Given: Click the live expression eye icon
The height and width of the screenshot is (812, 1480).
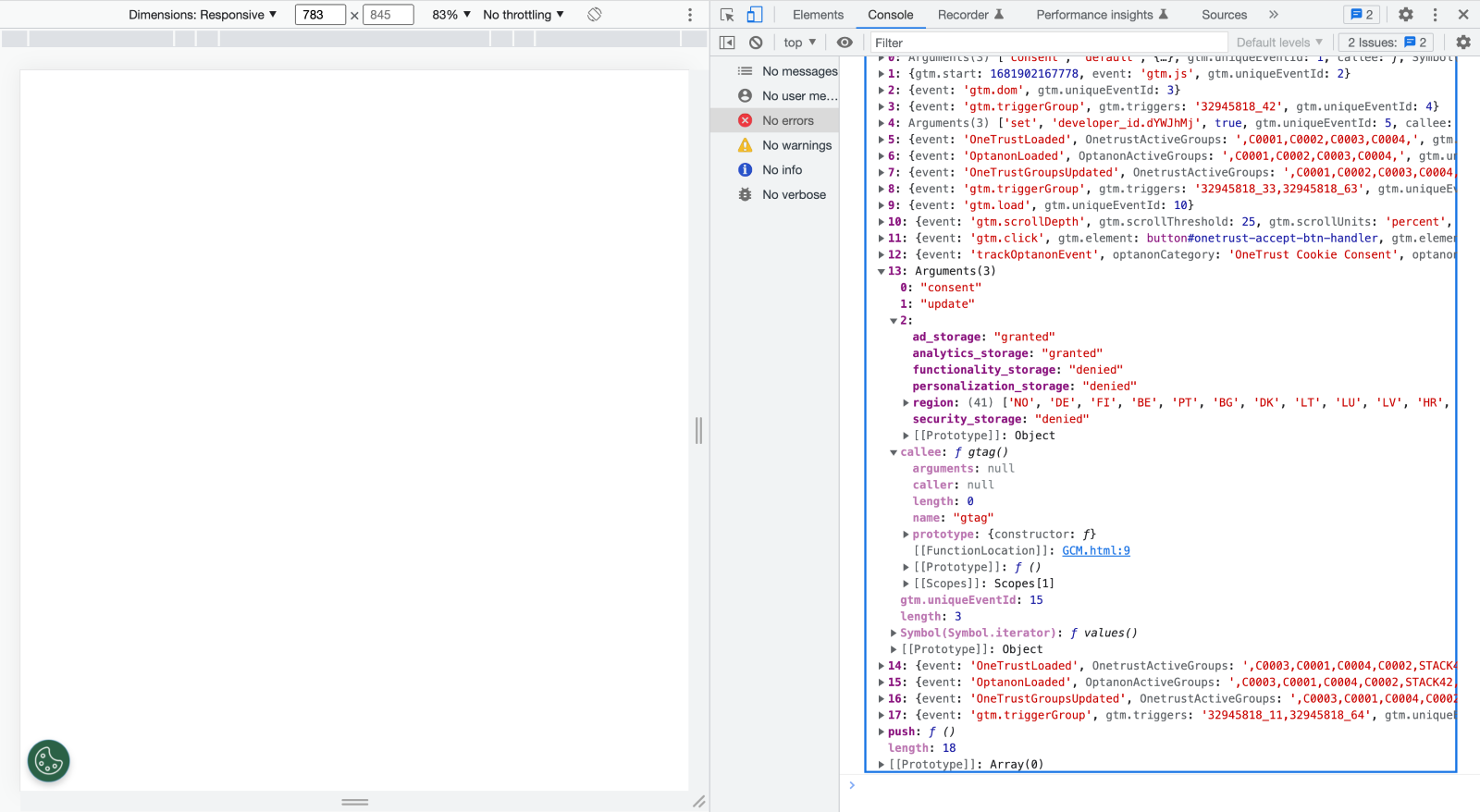Looking at the screenshot, I should coord(845,43).
